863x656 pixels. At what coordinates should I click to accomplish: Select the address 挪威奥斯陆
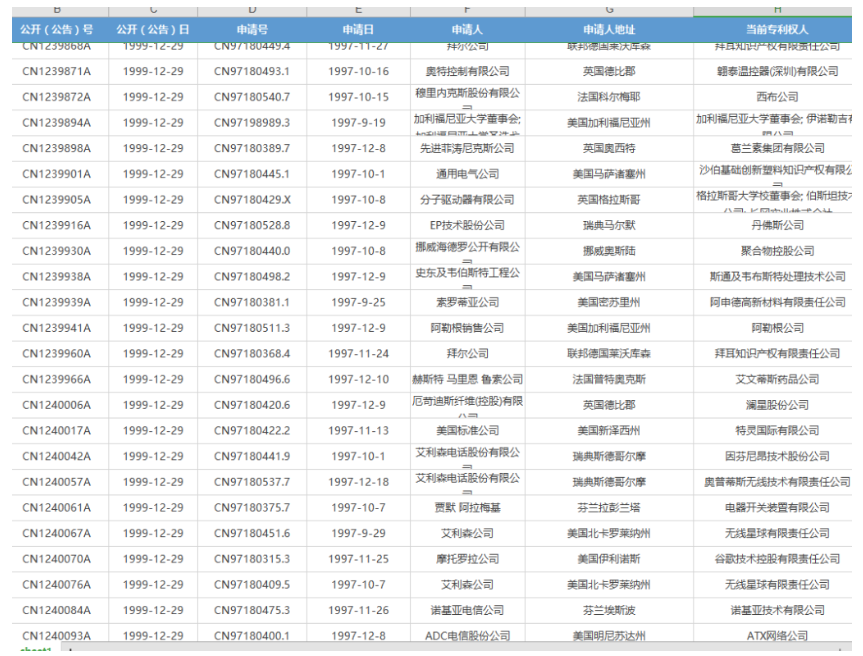(x=609, y=251)
